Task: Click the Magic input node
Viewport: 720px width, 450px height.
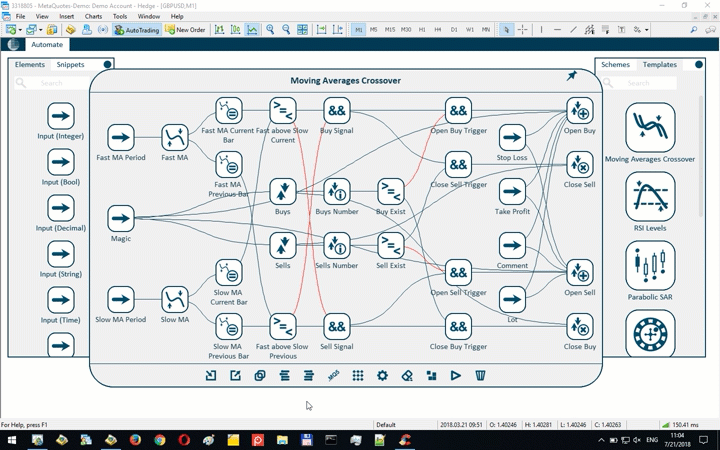Action: point(121,219)
